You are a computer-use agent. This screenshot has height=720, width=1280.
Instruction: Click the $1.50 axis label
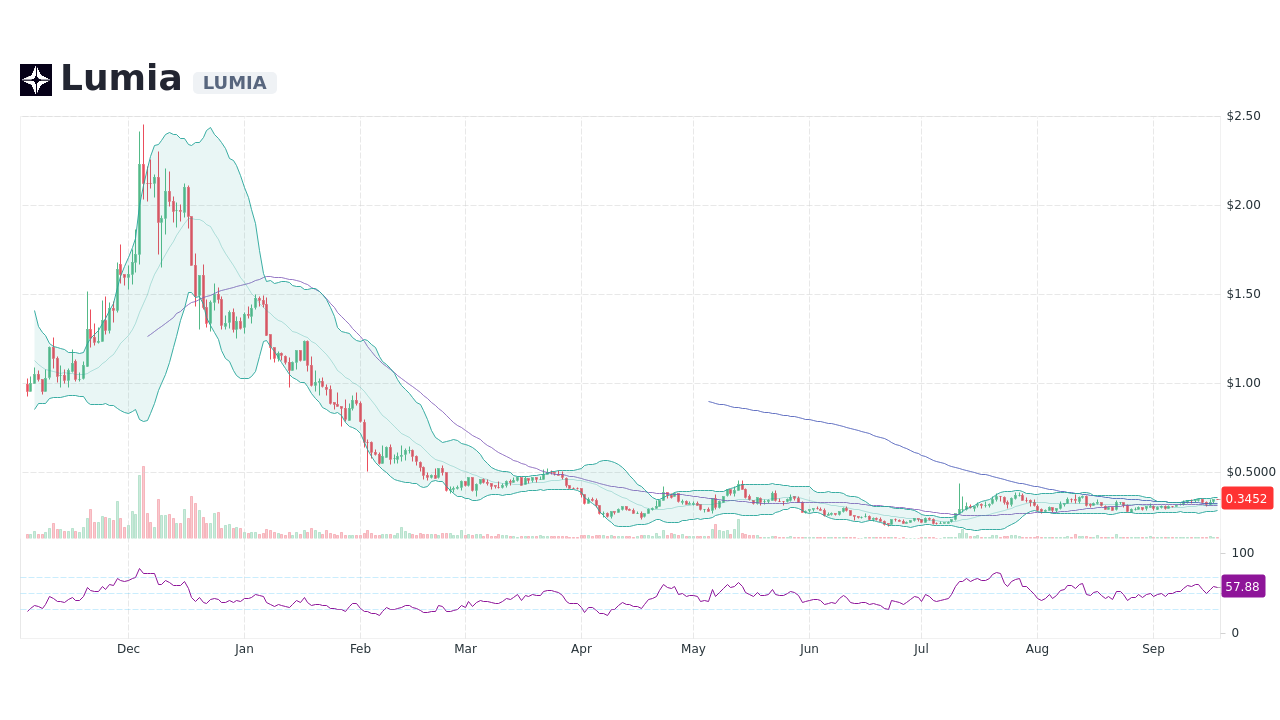(x=1241, y=294)
